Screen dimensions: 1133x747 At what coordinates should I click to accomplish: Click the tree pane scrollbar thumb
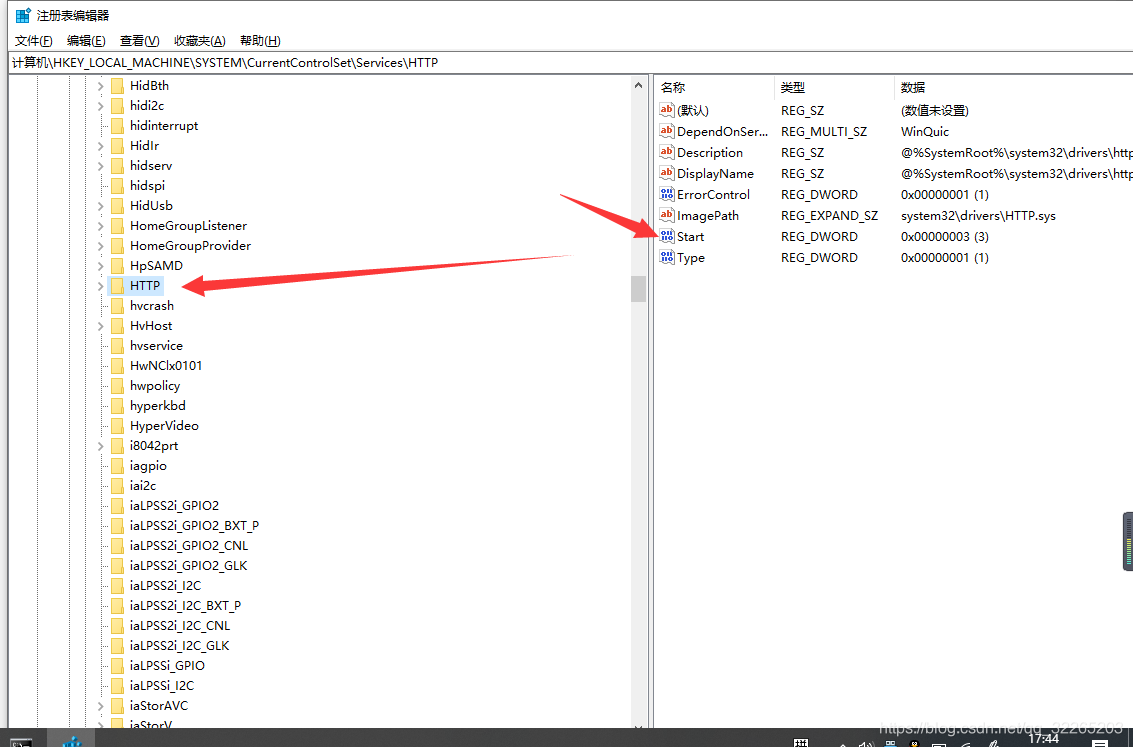coord(638,289)
